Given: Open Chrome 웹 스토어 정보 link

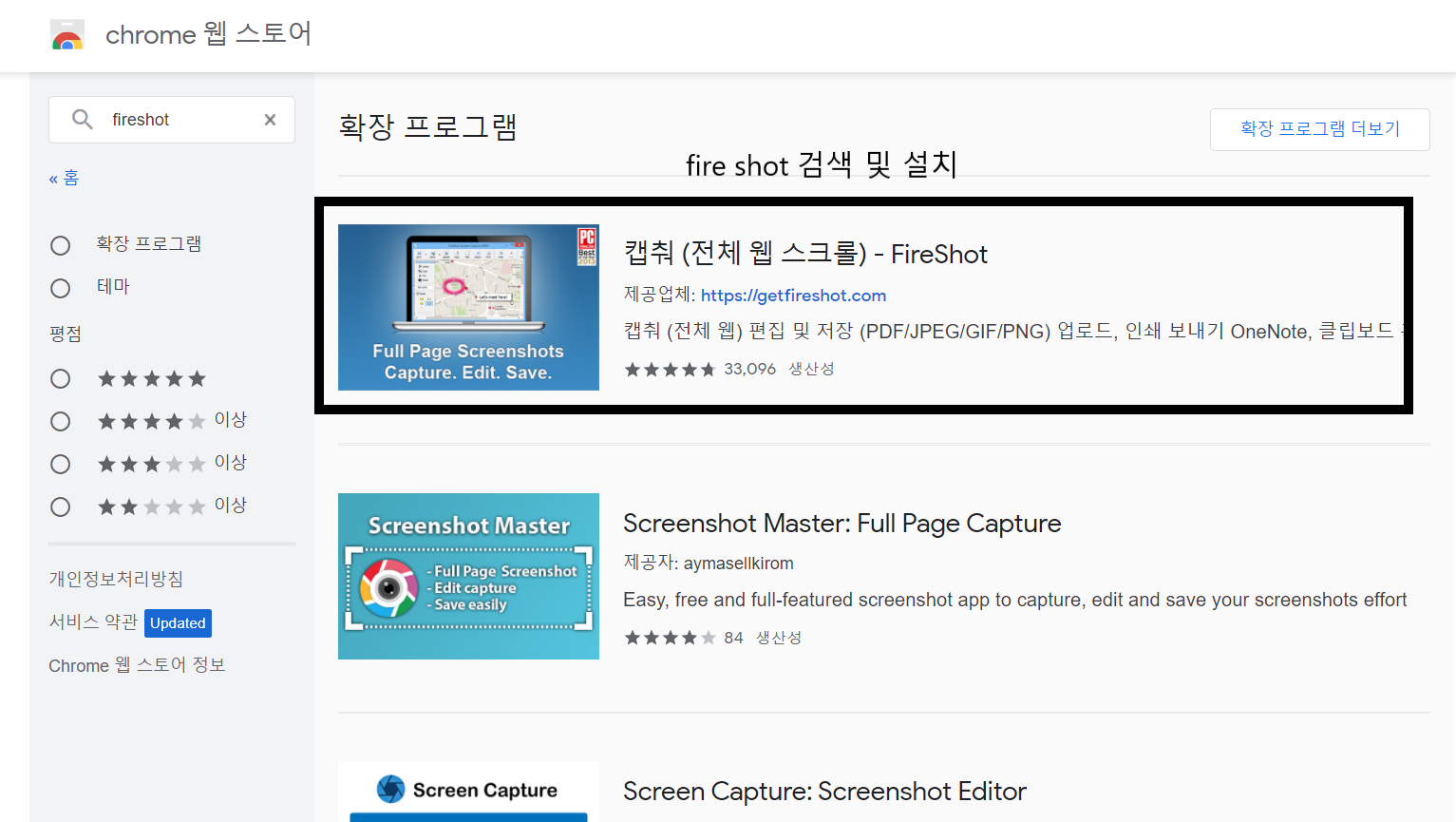Looking at the screenshot, I should (x=137, y=665).
